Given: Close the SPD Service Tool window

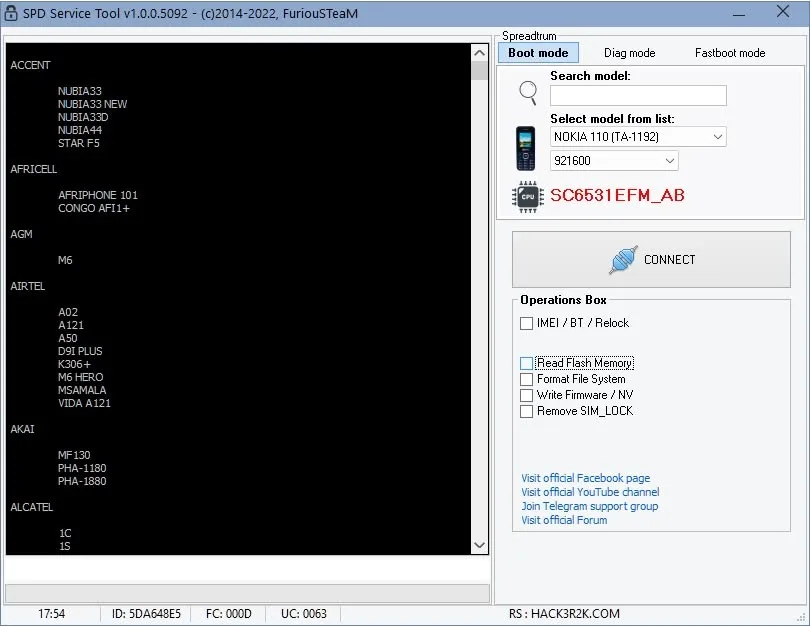Looking at the screenshot, I should 783,12.
